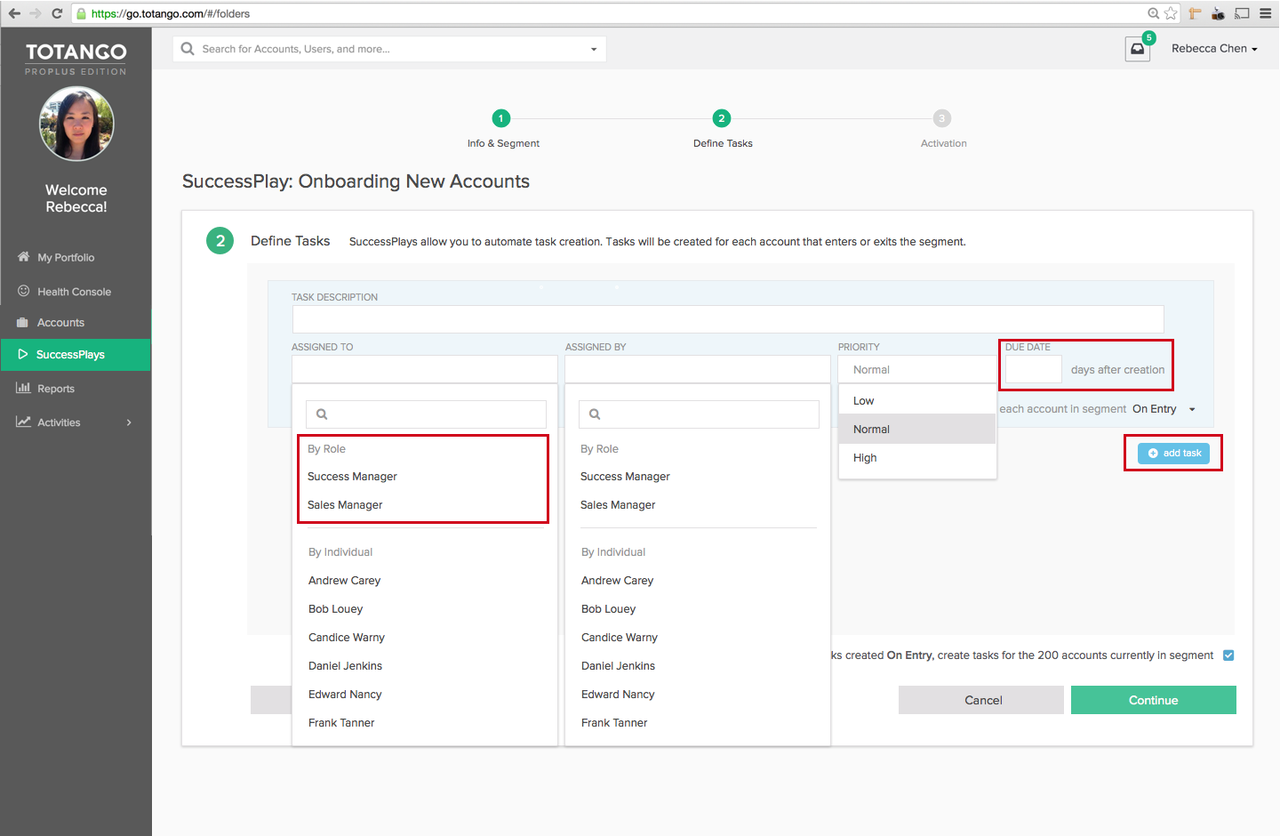
Task: Click the Priority Normal field
Action: click(917, 369)
